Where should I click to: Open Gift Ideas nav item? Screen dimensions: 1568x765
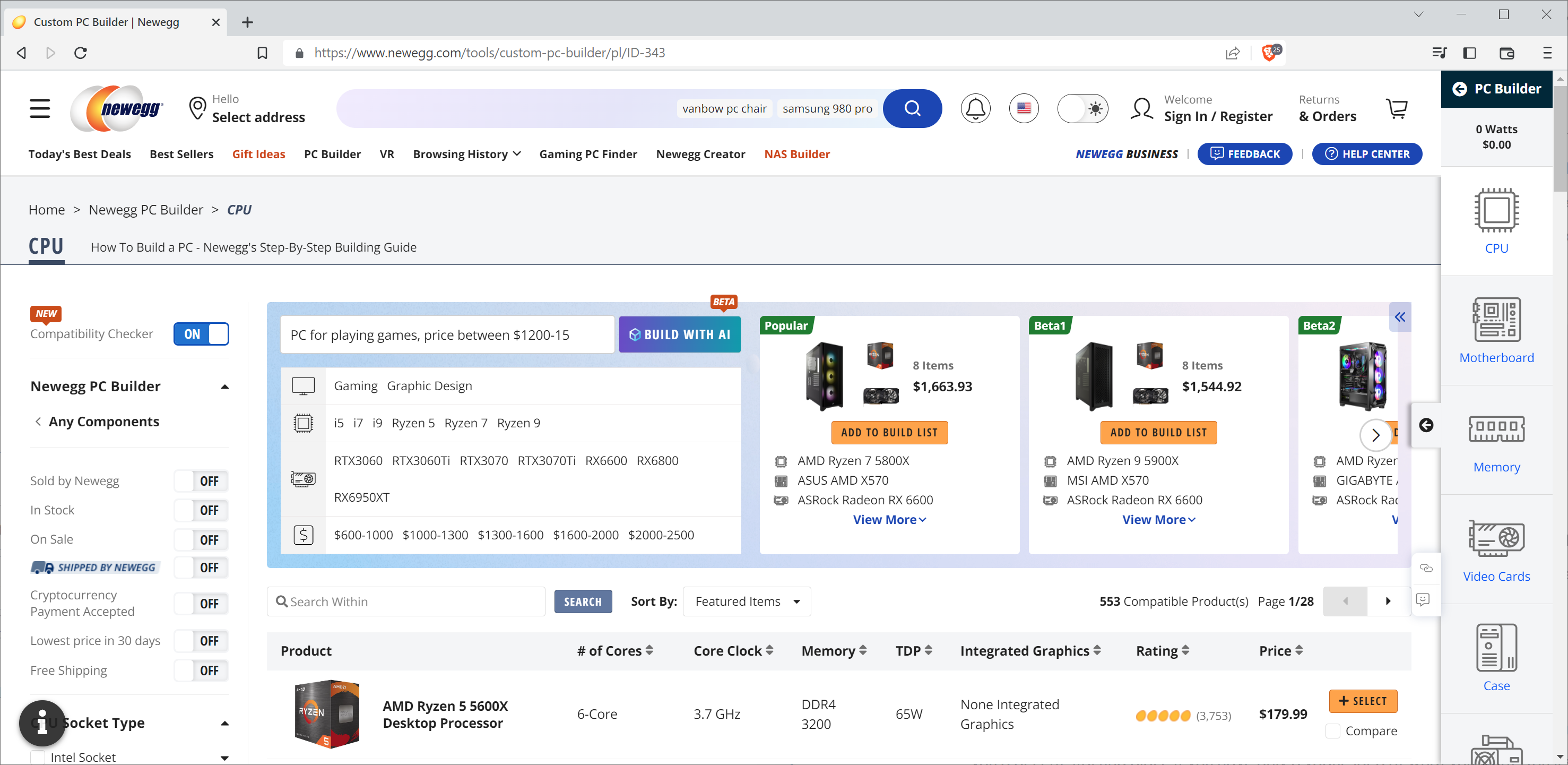[258, 154]
